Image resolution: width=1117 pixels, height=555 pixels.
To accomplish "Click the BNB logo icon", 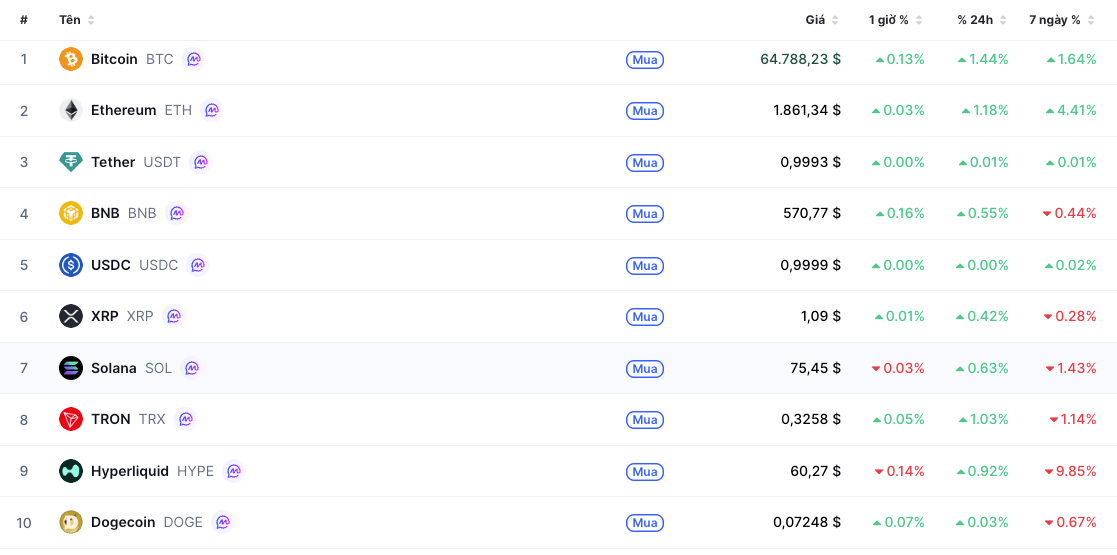I will [x=71, y=213].
